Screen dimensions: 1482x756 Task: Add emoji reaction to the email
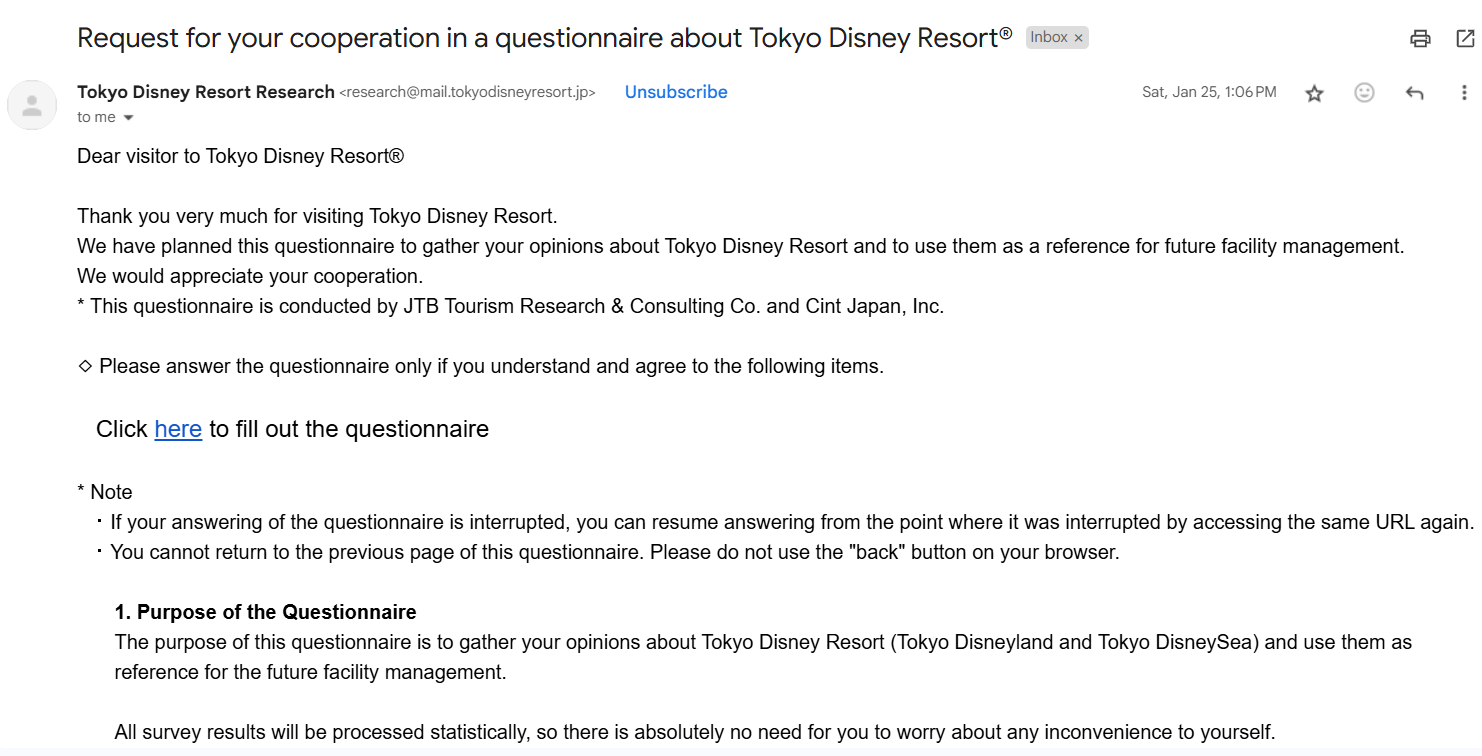click(1364, 93)
